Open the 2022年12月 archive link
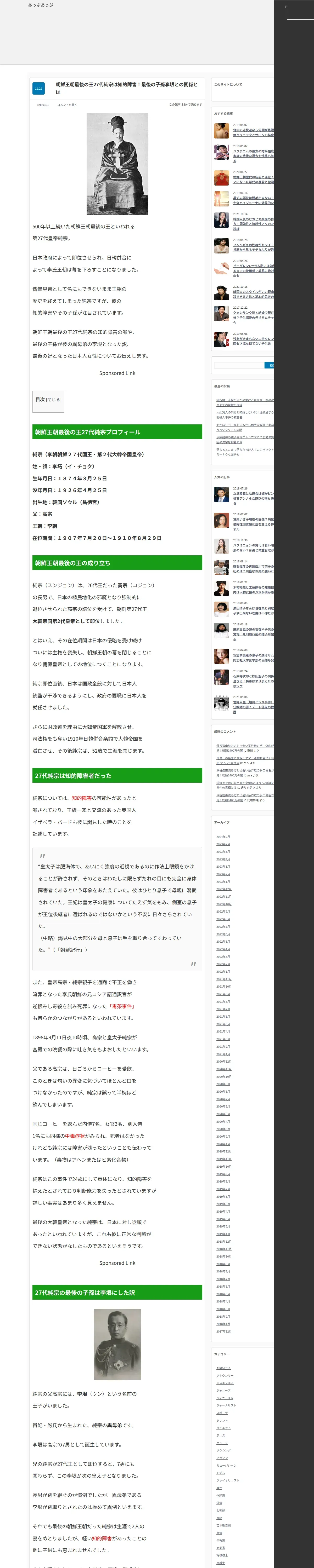 pyautogui.click(x=224, y=889)
